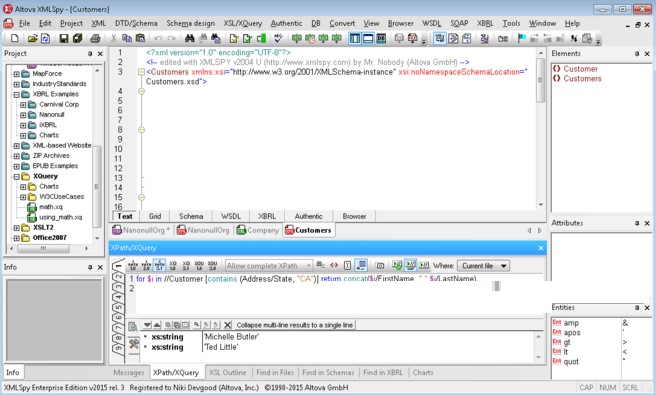Click the Check well-formedness icon
Image resolution: width=656 pixels, height=395 pixels.
234,38
